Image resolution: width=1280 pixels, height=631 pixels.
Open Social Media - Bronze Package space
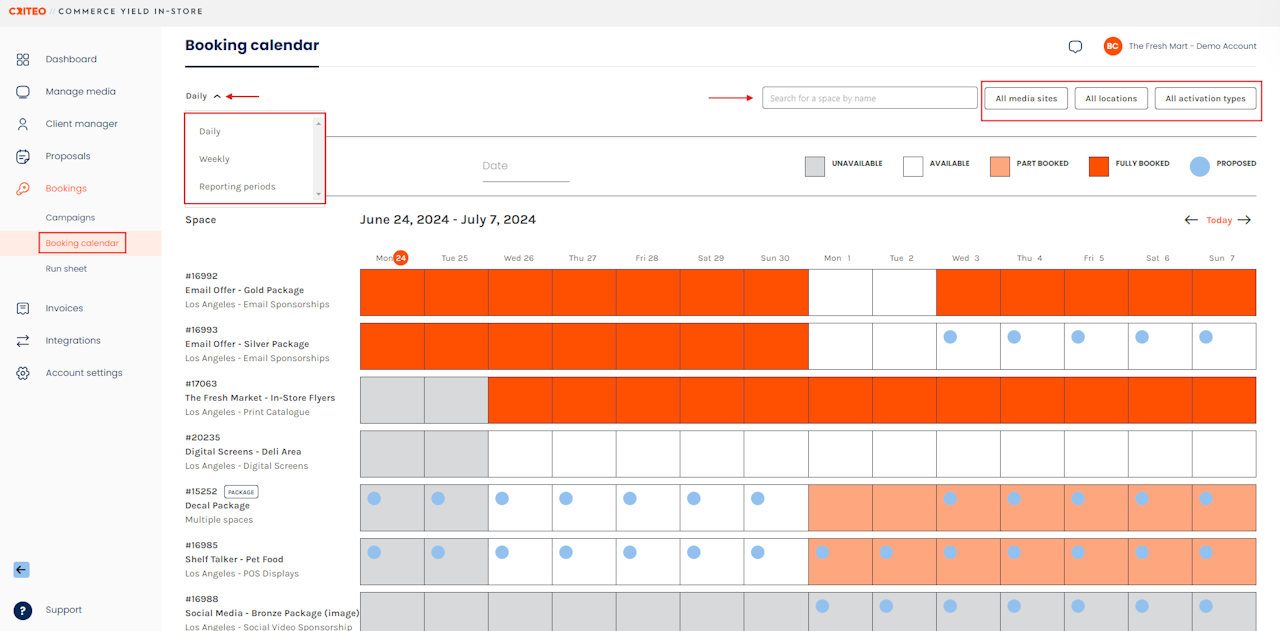point(272,613)
